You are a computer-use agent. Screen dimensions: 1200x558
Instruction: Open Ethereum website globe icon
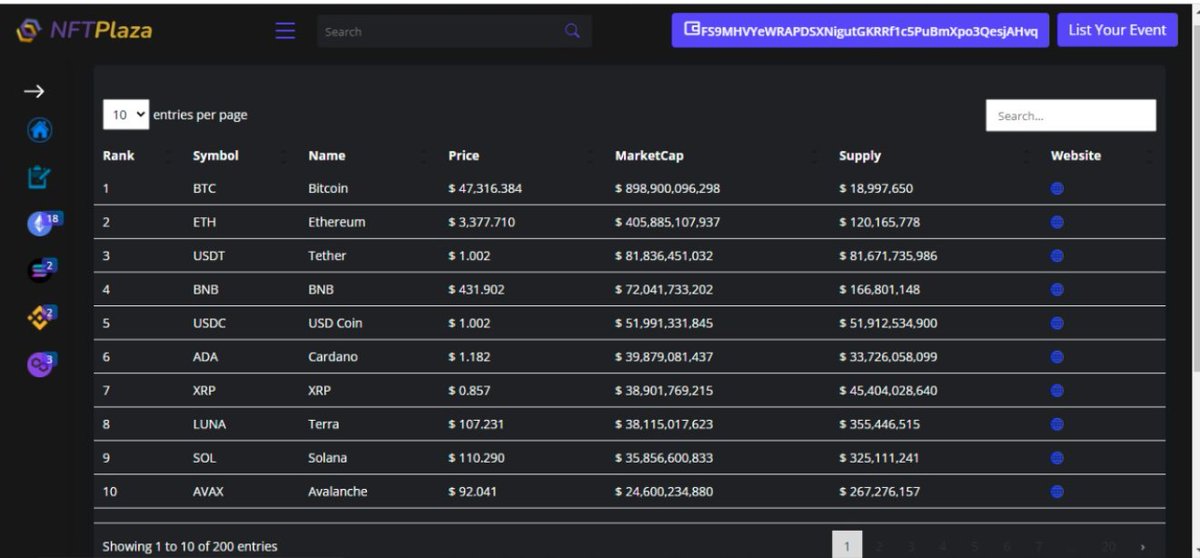click(x=1057, y=222)
